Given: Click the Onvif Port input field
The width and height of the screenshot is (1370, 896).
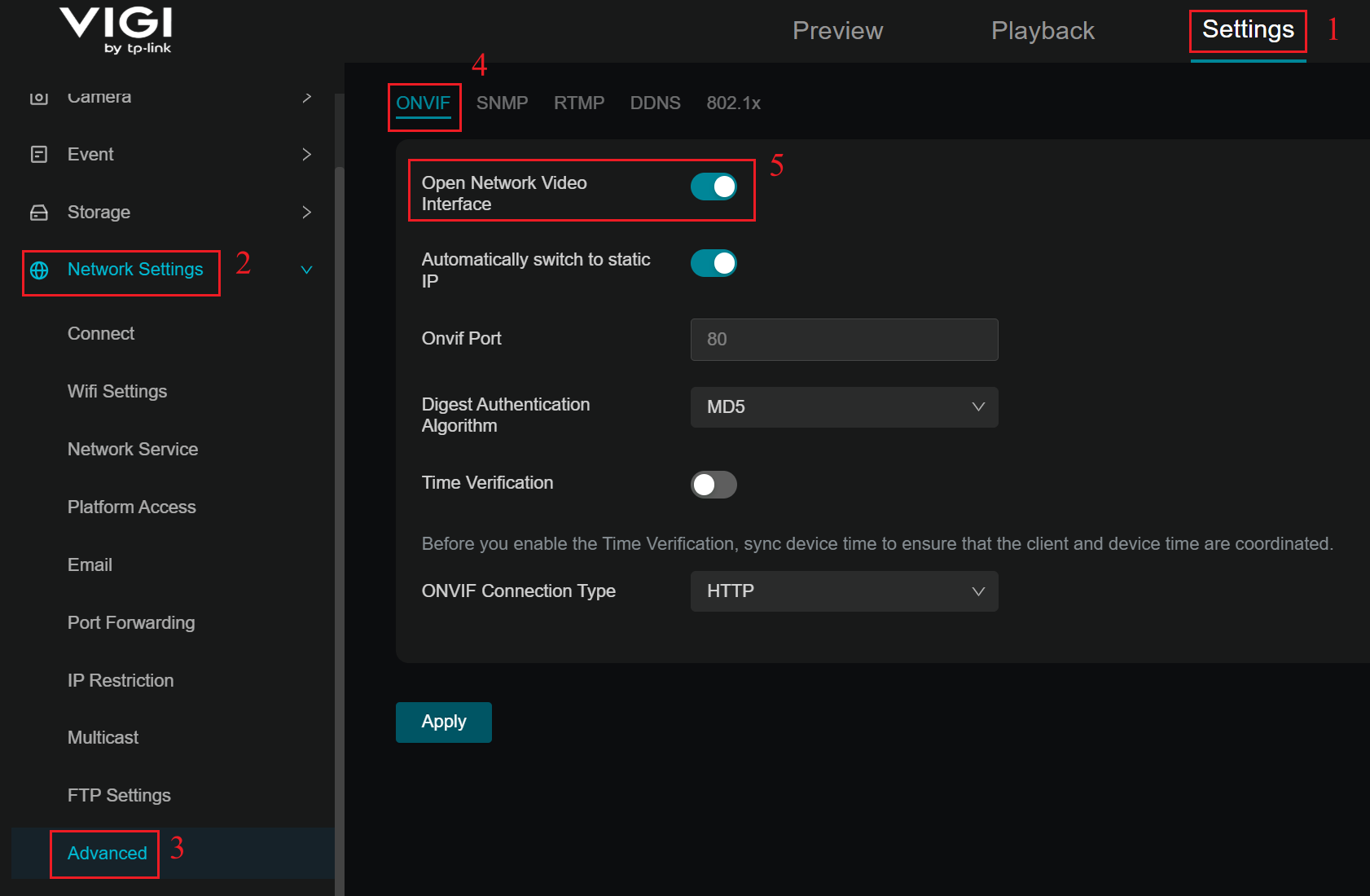Looking at the screenshot, I should point(843,339).
